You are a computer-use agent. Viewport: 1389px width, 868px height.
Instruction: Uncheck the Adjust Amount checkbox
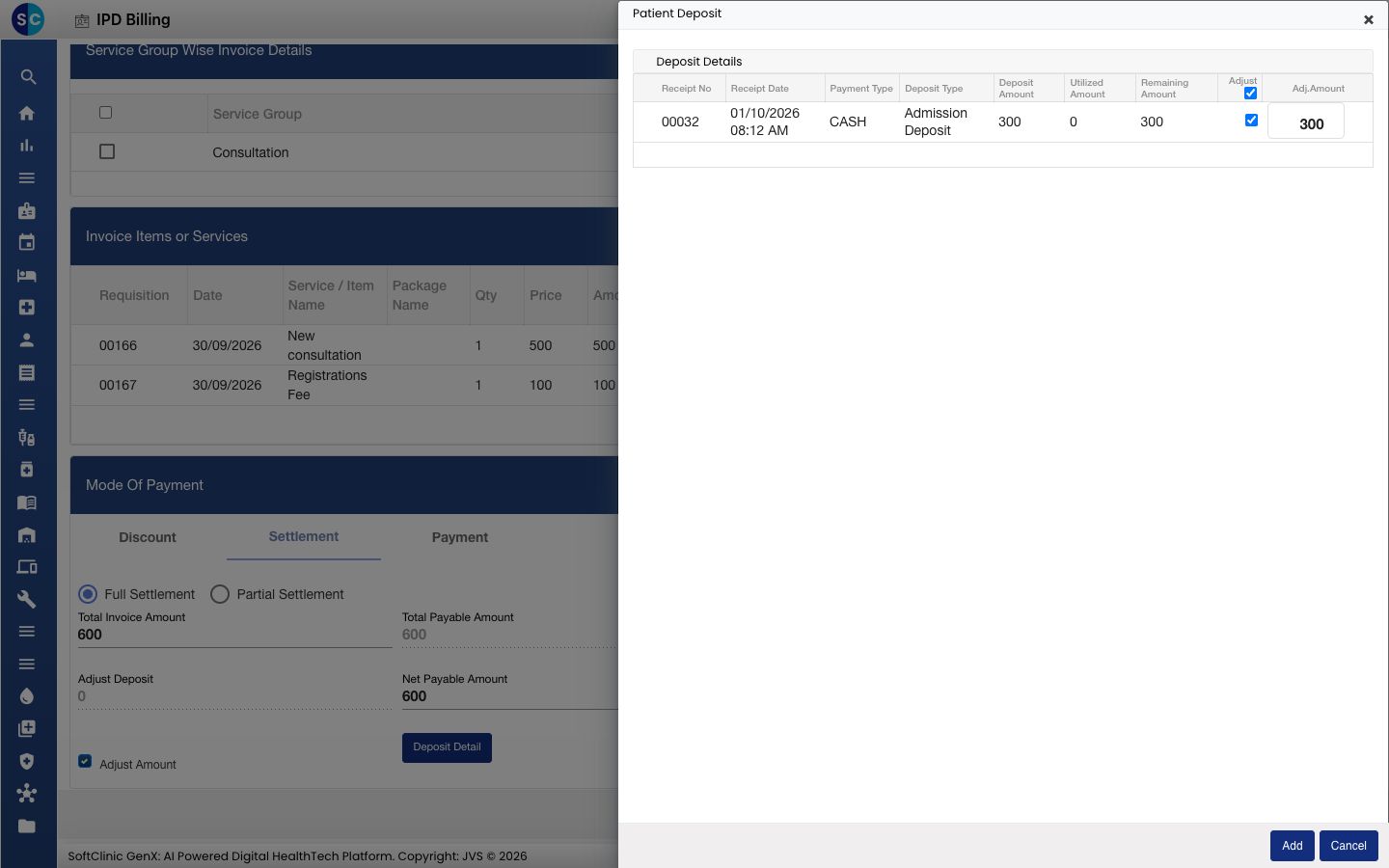click(85, 761)
